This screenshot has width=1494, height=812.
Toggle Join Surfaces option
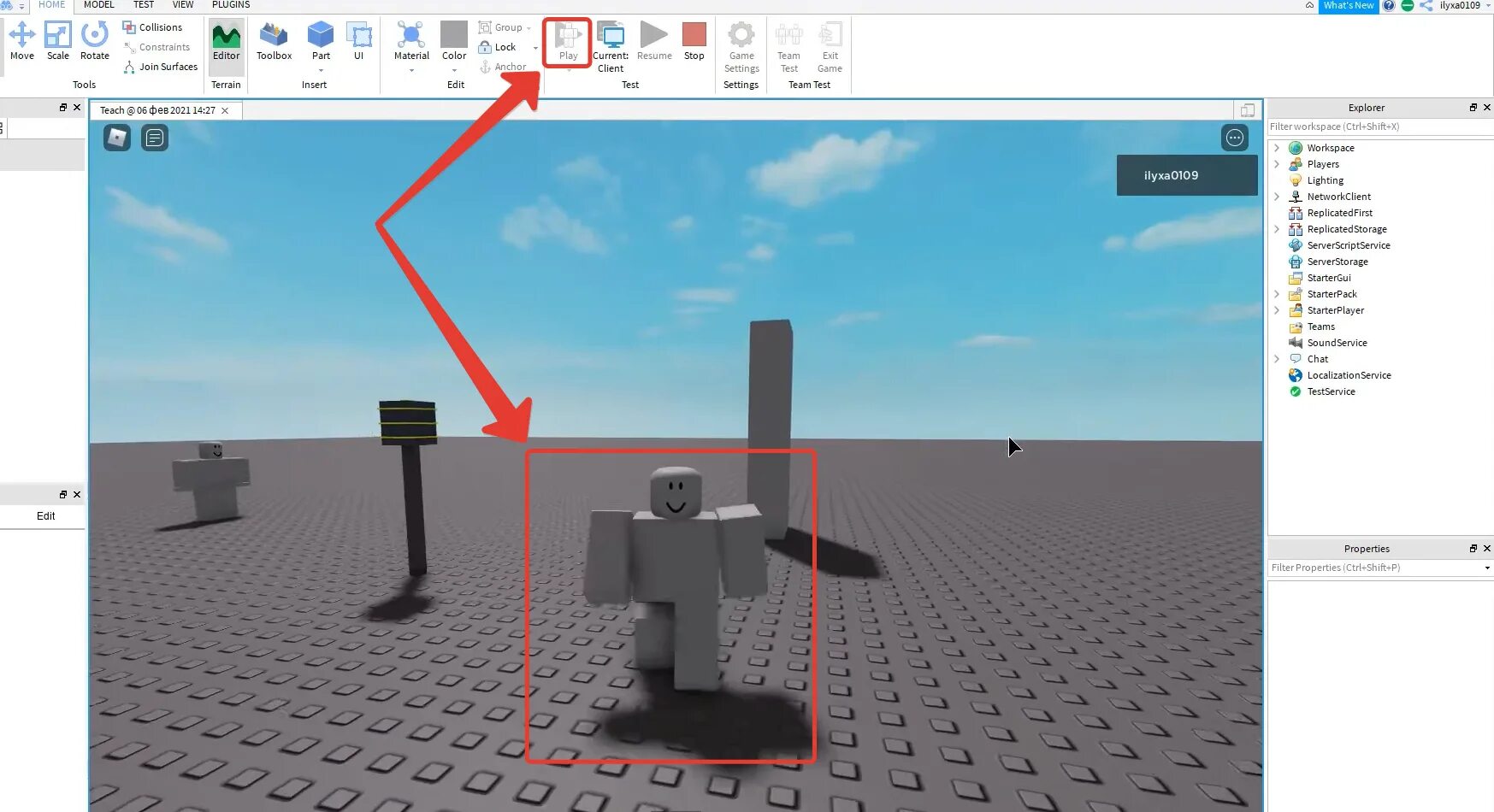[160, 67]
